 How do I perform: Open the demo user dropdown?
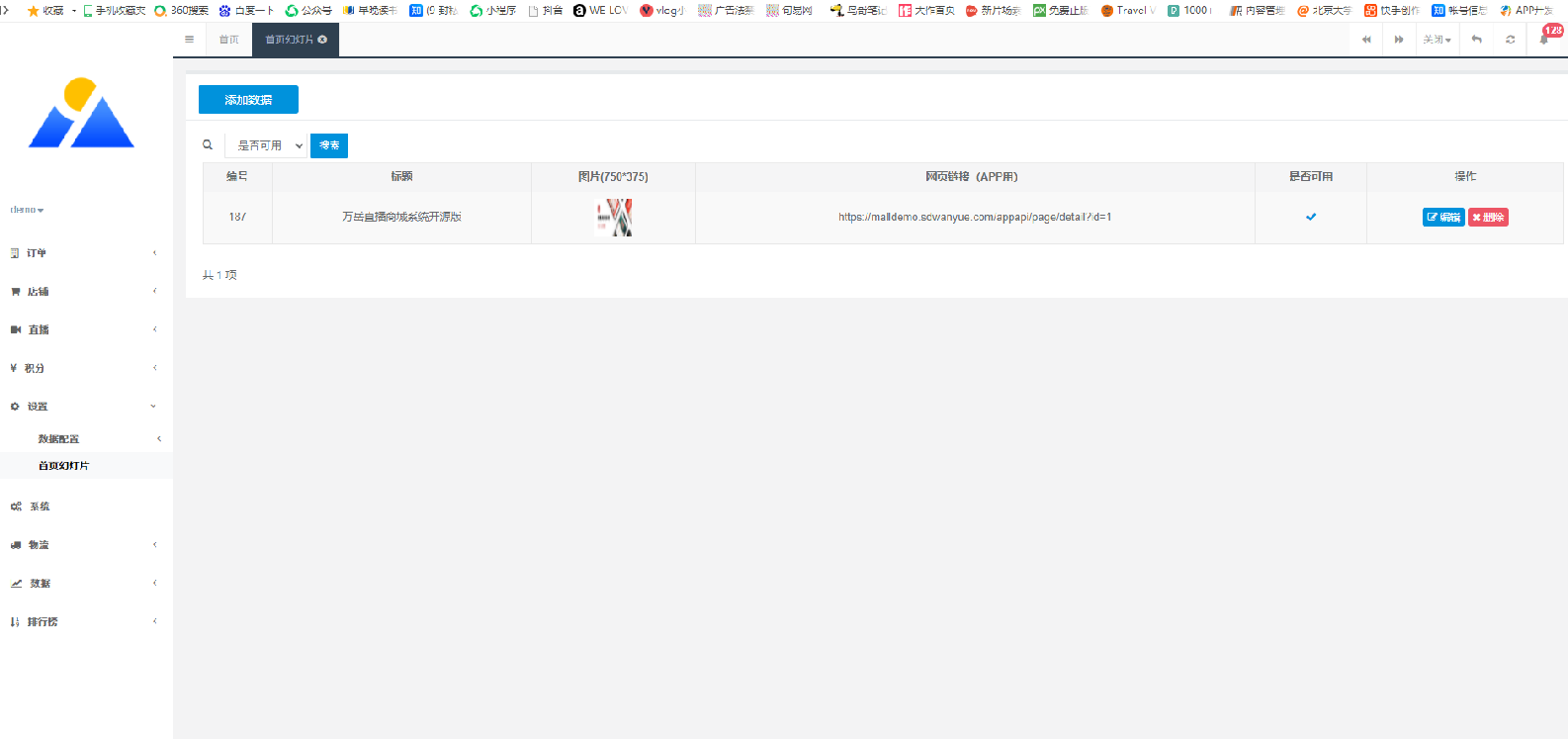27,210
